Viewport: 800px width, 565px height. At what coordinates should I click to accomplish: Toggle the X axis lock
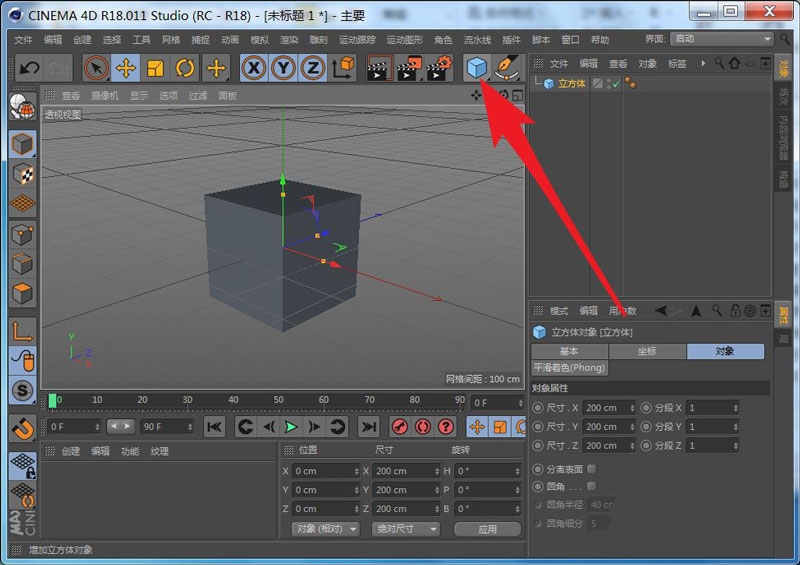[254, 68]
